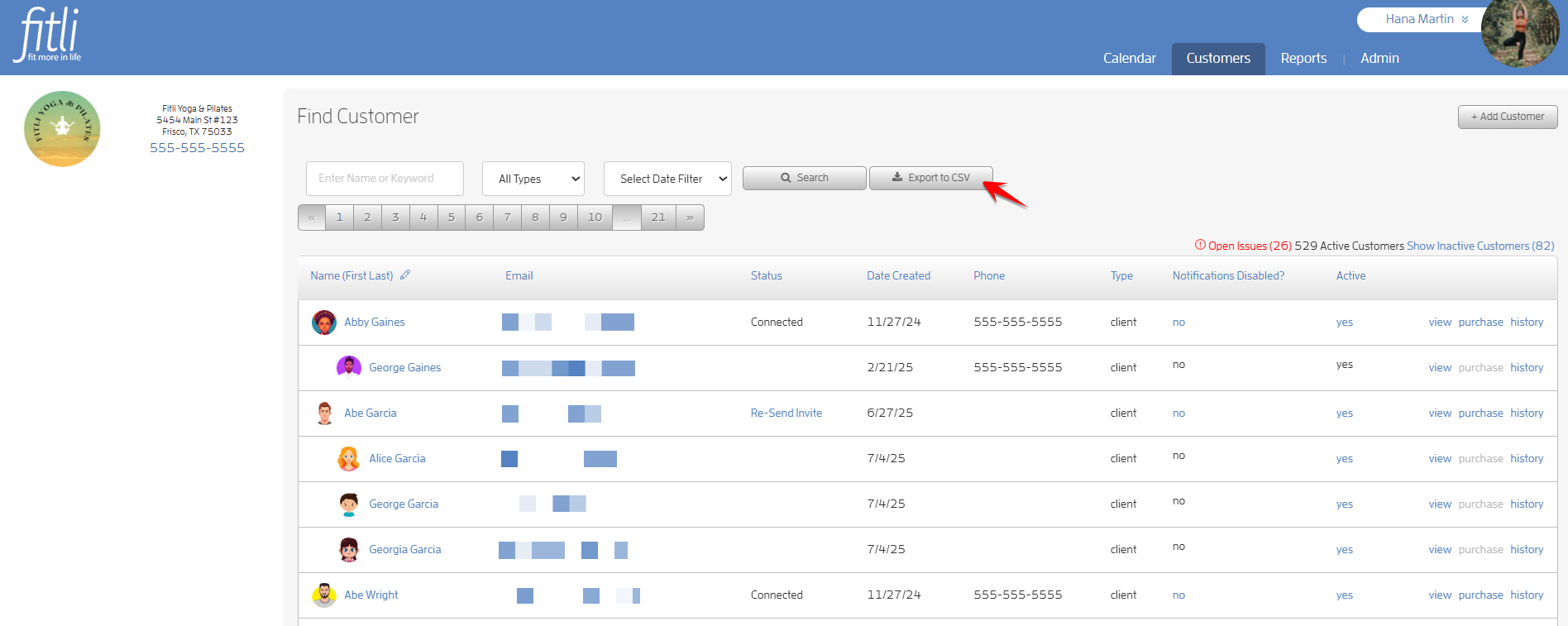
Task: Click view for Alice Garcia
Action: (1440, 459)
